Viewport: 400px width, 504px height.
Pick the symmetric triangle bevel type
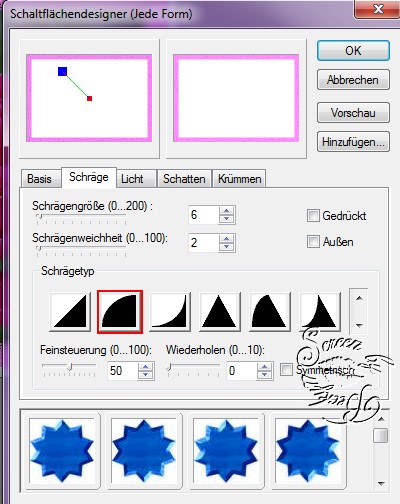(220, 311)
